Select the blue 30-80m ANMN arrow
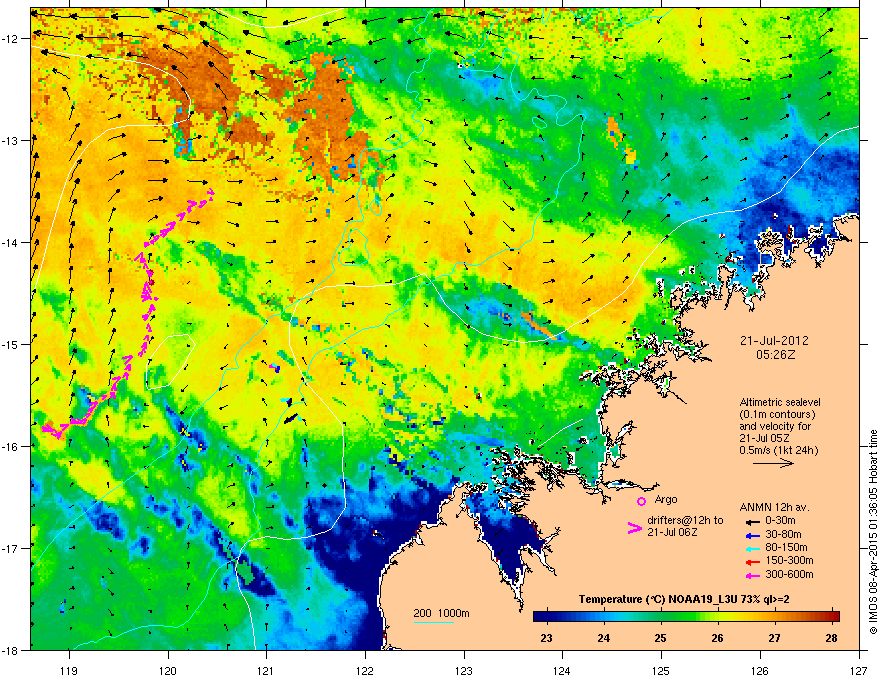The width and height of the screenshot is (880, 680). [754, 535]
